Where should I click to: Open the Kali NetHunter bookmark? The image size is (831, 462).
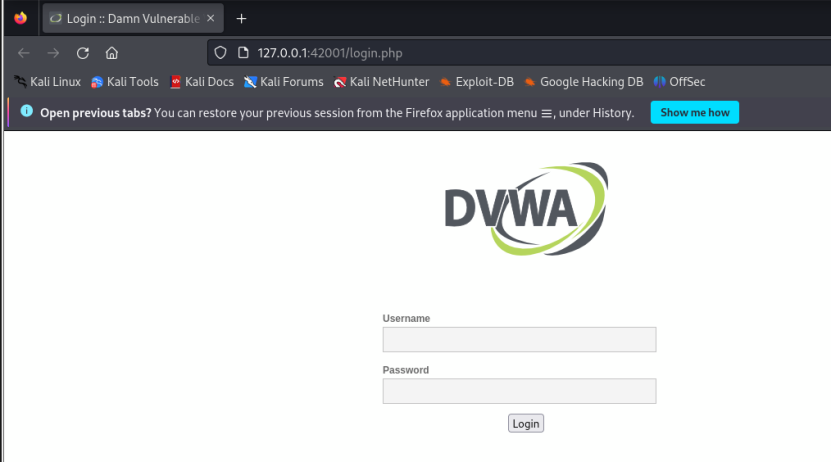pyautogui.click(x=381, y=82)
